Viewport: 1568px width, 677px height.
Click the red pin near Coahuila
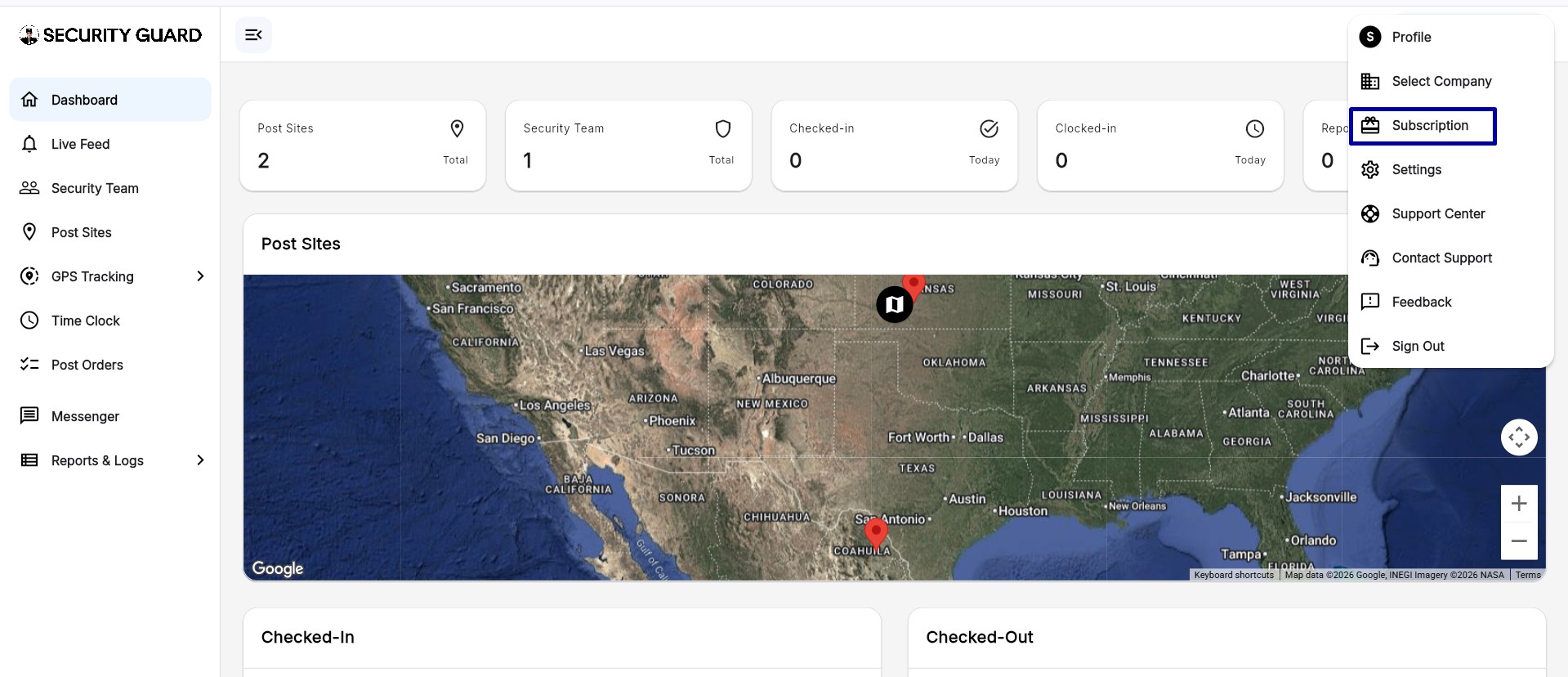coord(876,534)
